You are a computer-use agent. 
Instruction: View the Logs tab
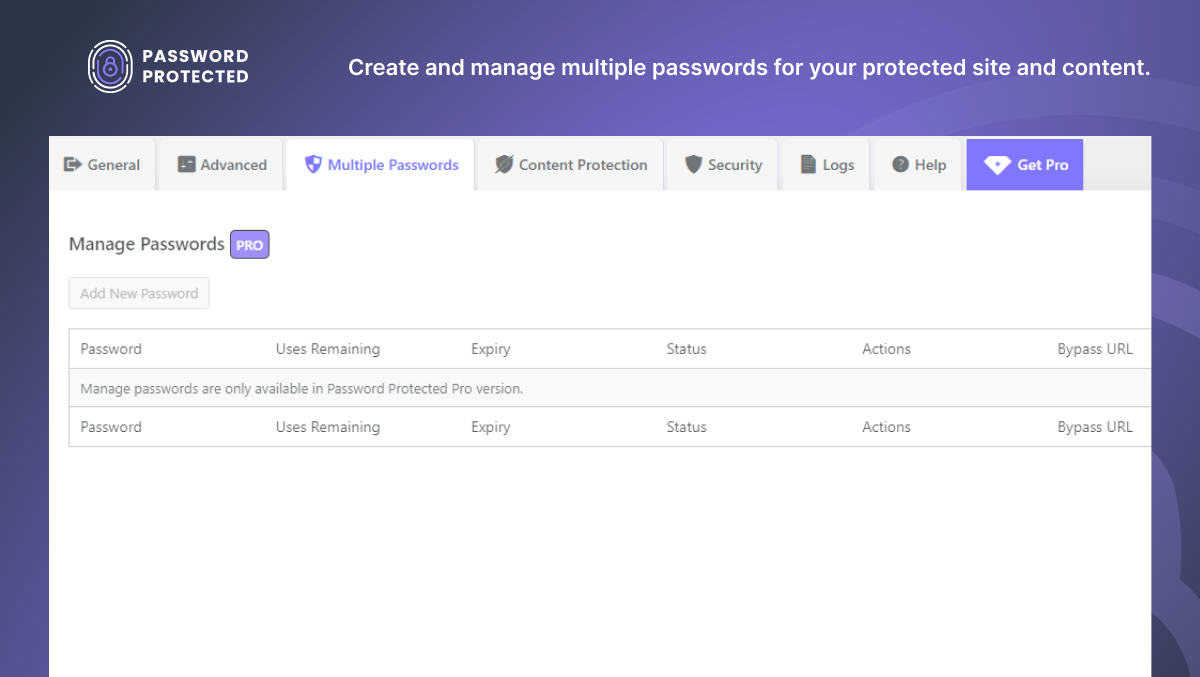click(828, 165)
